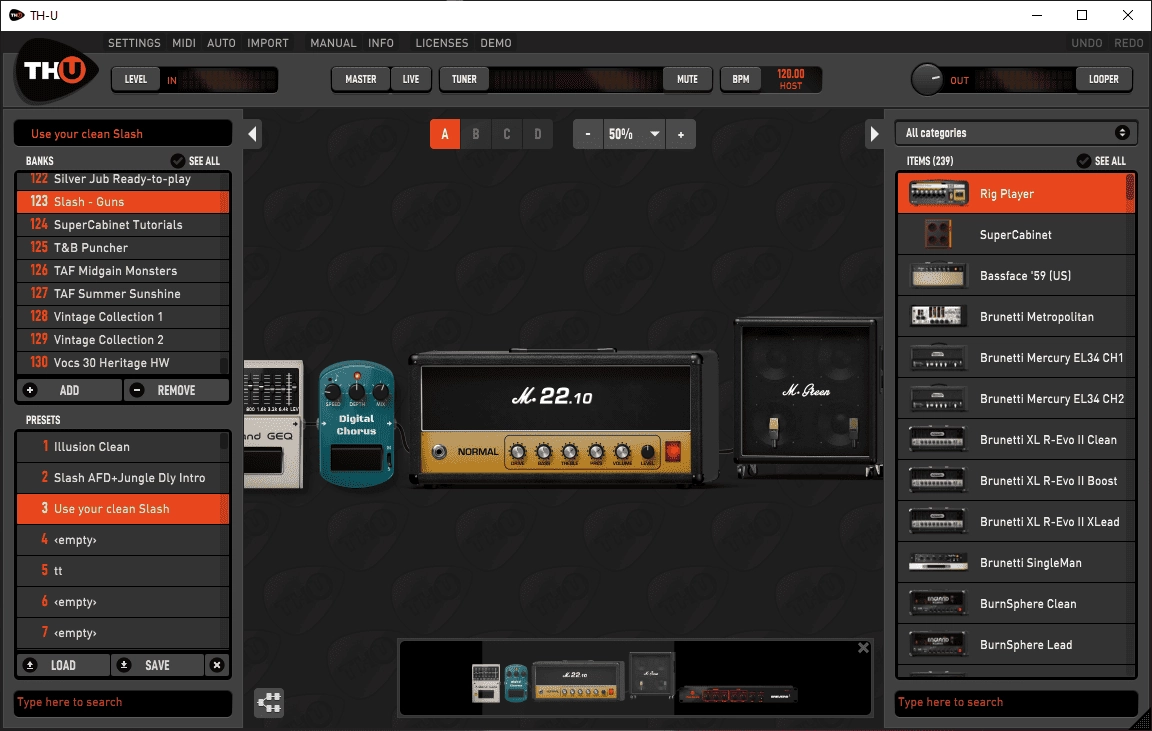
Task: Switch to scene B
Action: 475,134
